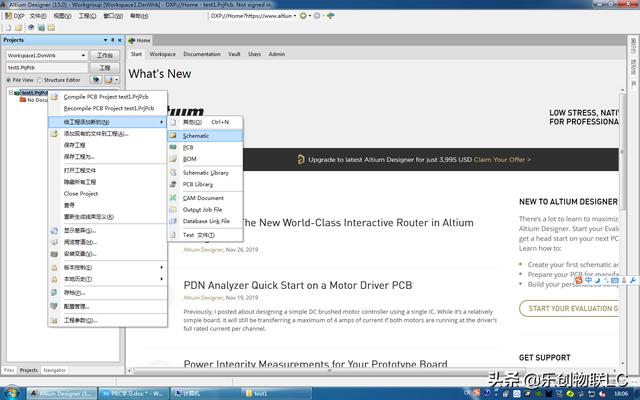Click the Schematic Library icon
Viewport: 640px width, 400px height.
click(x=173, y=173)
